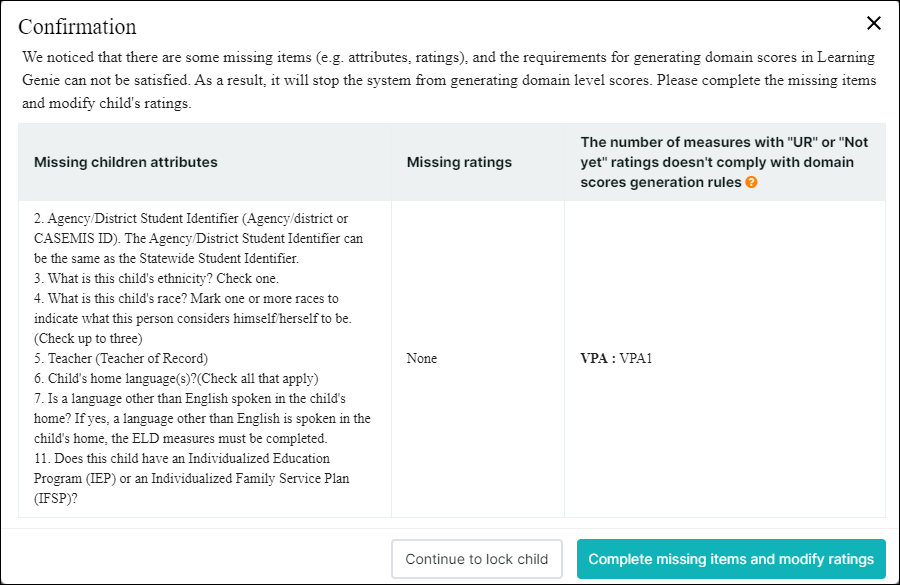Select the Missing children attributes column header

tap(126, 162)
